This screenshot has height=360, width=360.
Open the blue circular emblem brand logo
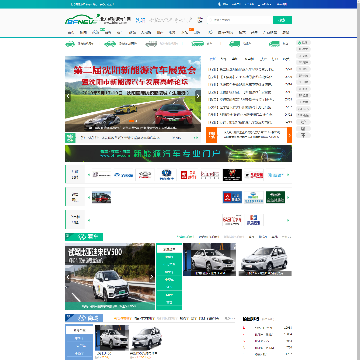click(167, 175)
